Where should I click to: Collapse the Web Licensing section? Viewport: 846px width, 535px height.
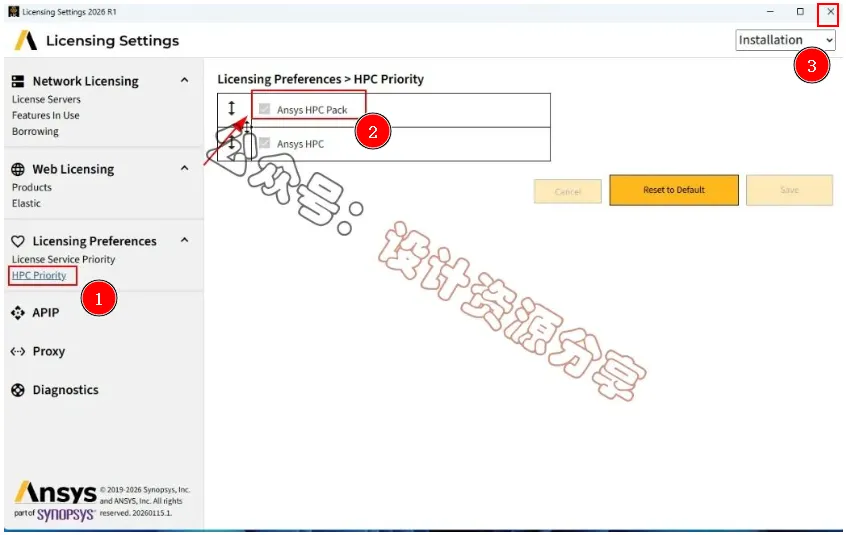(x=185, y=168)
